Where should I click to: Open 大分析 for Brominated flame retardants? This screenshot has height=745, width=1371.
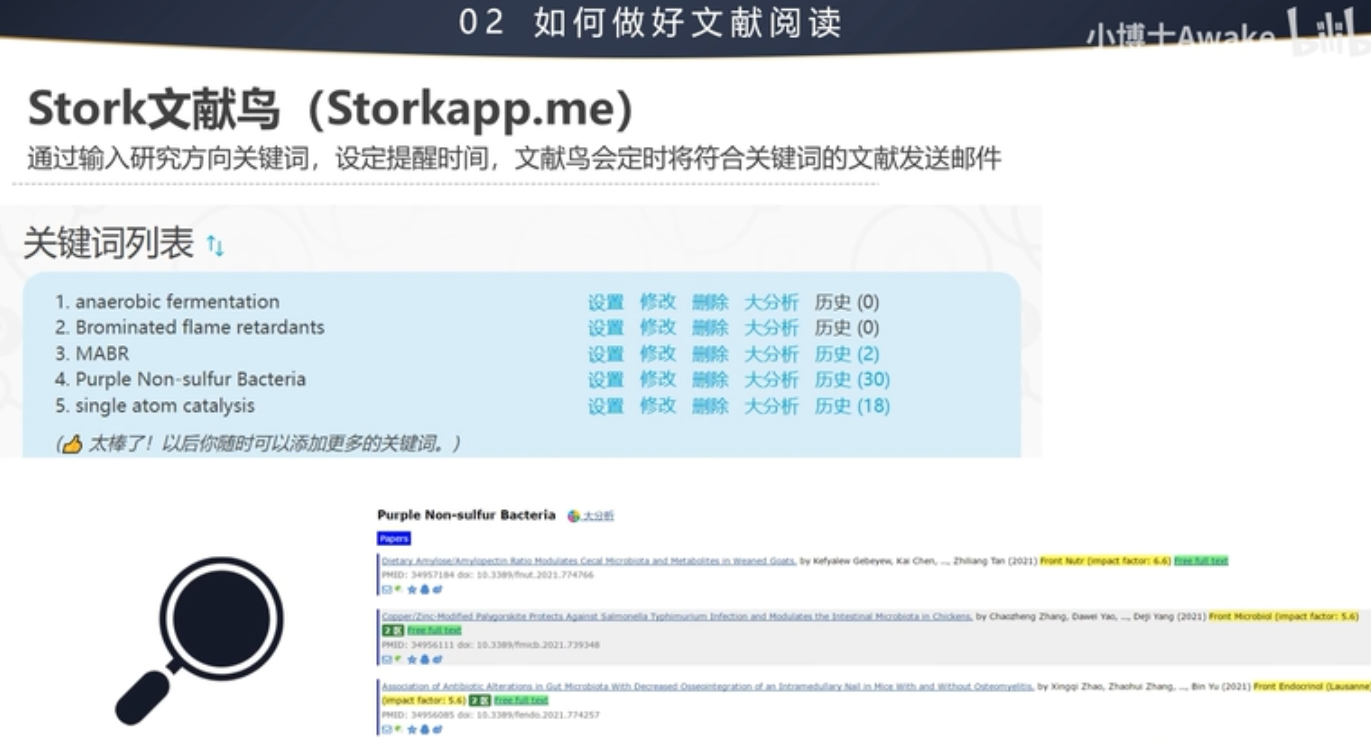(771, 328)
